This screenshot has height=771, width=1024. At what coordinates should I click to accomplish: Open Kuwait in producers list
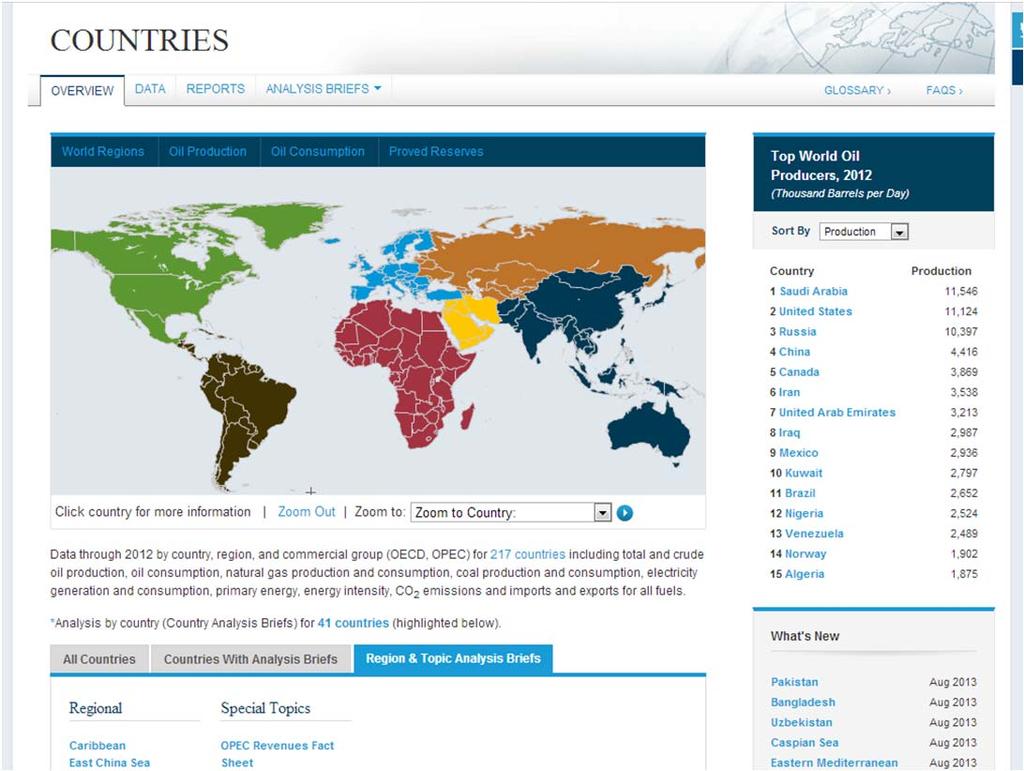click(803, 473)
